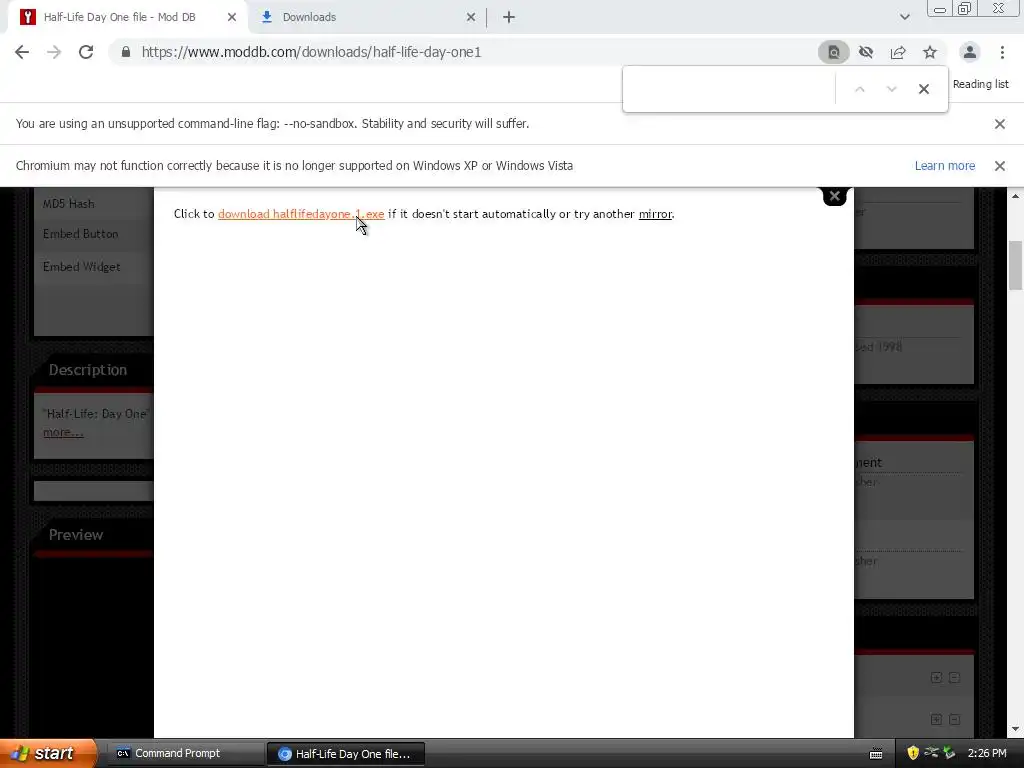Click the Preview section heading
Image resolution: width=1024 pixels, height=768 pixels.
pos(76,535)
